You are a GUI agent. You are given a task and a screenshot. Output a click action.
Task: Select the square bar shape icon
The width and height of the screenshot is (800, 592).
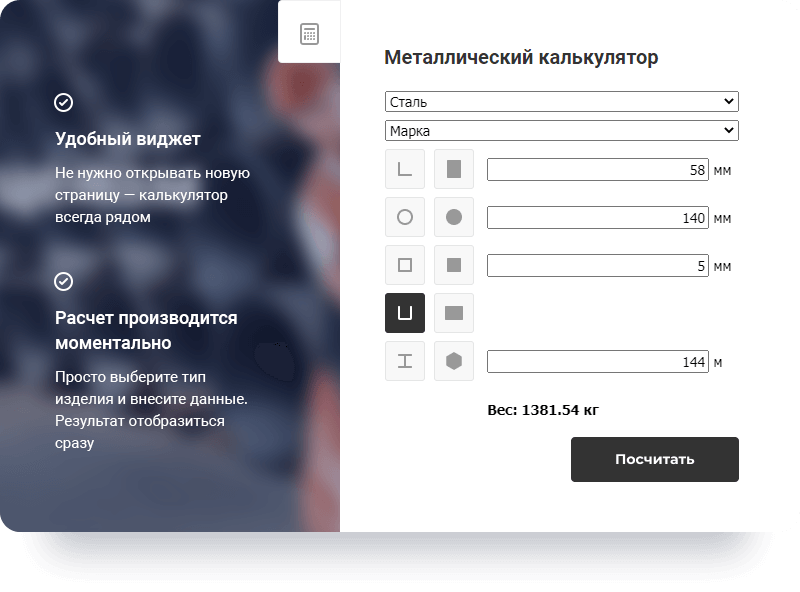[453, 265]
